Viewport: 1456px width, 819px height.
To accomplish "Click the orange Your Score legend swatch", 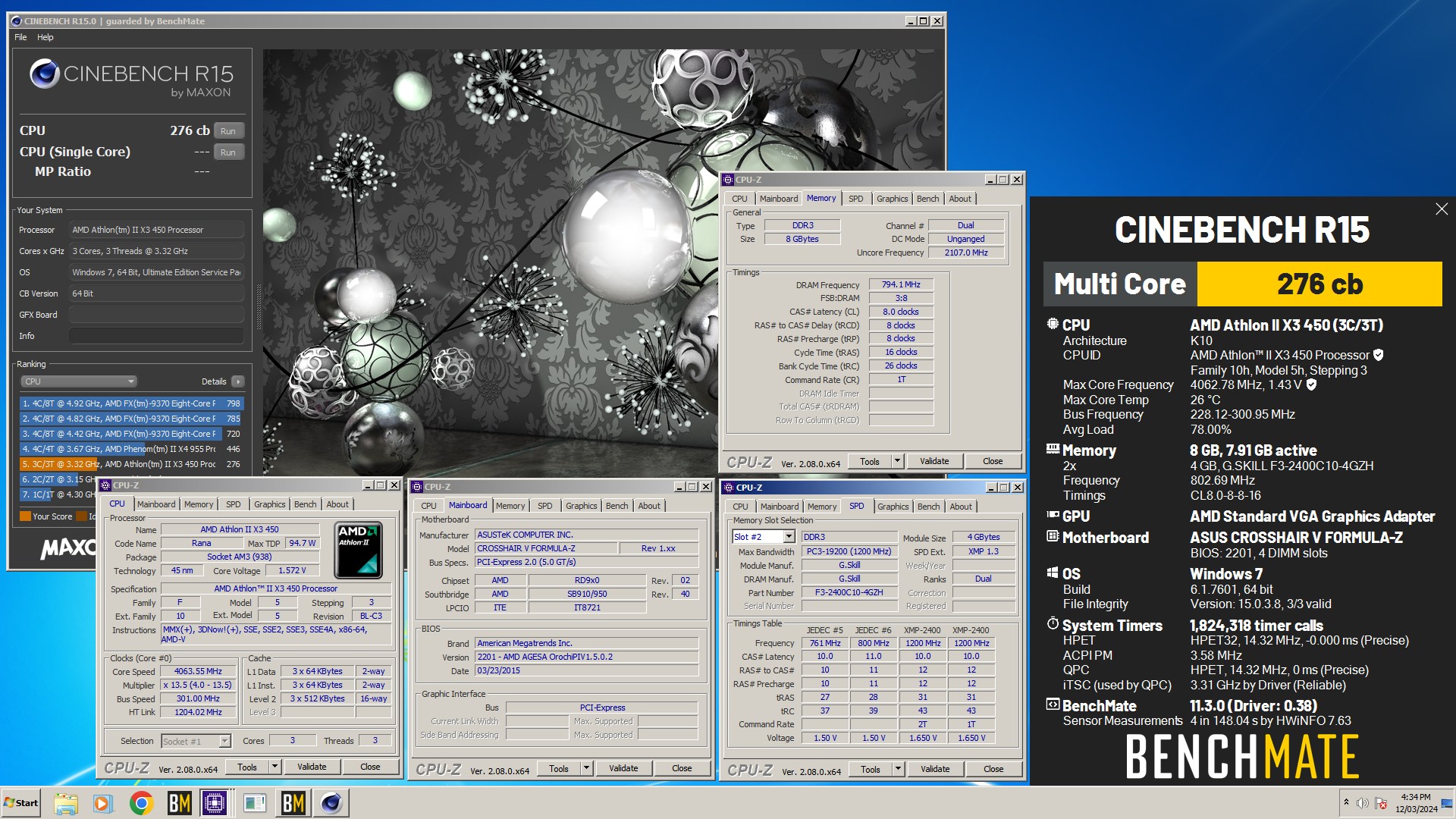I will click(x=25, y=516).
